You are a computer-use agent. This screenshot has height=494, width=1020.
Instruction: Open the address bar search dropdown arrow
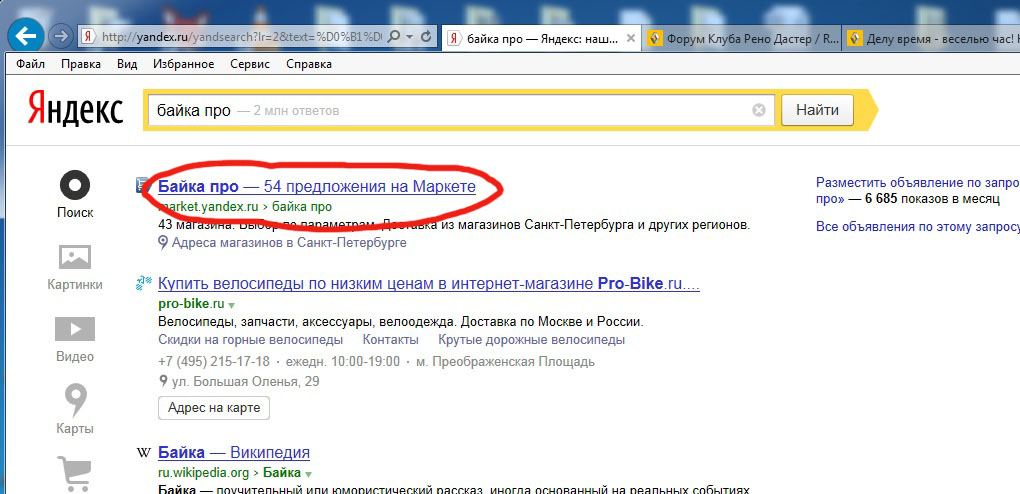coord(409,36)
